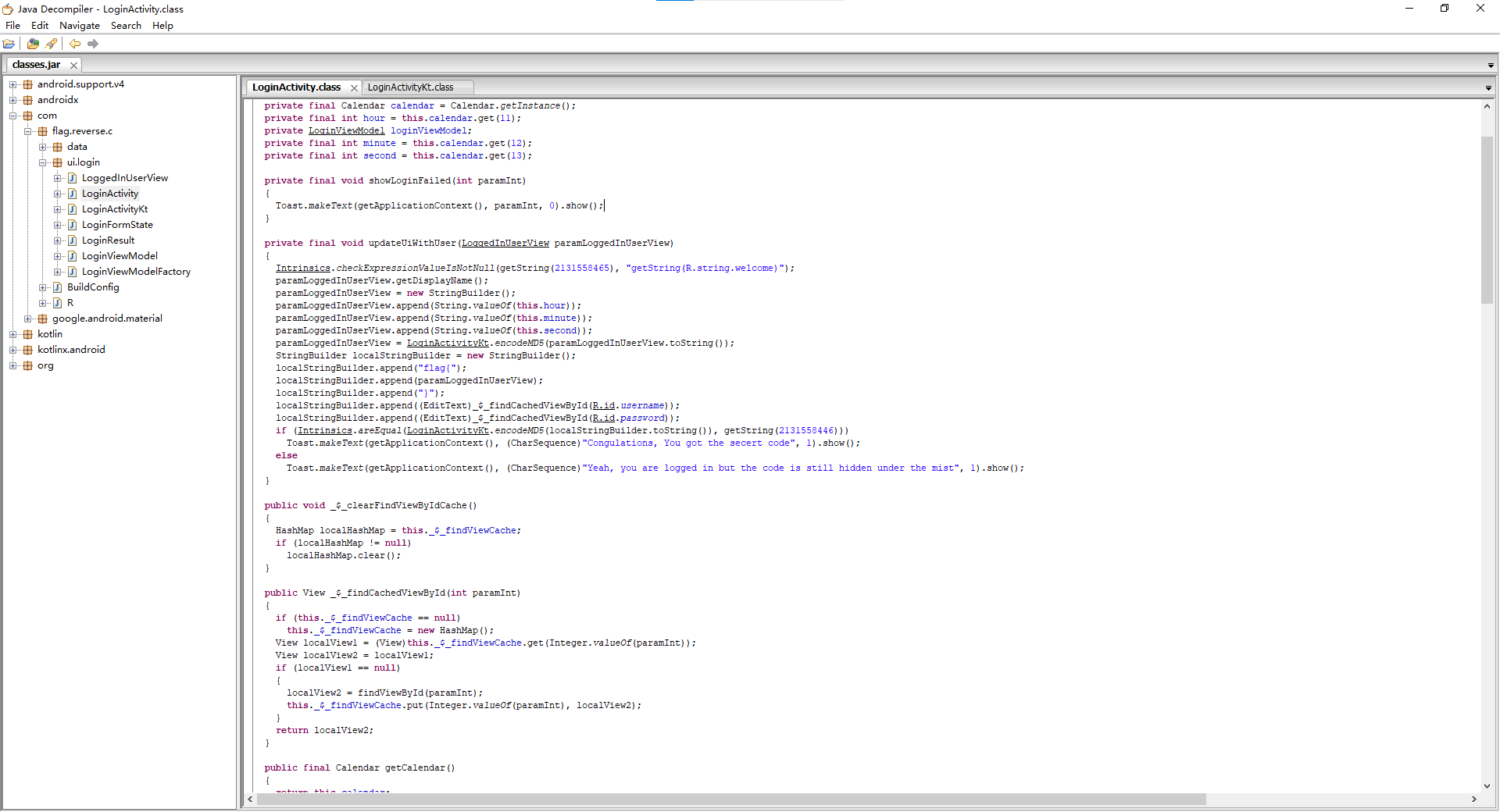Collapse the ui.login package node
This screenshot has height=812, width=1500.
click(42, 162)
